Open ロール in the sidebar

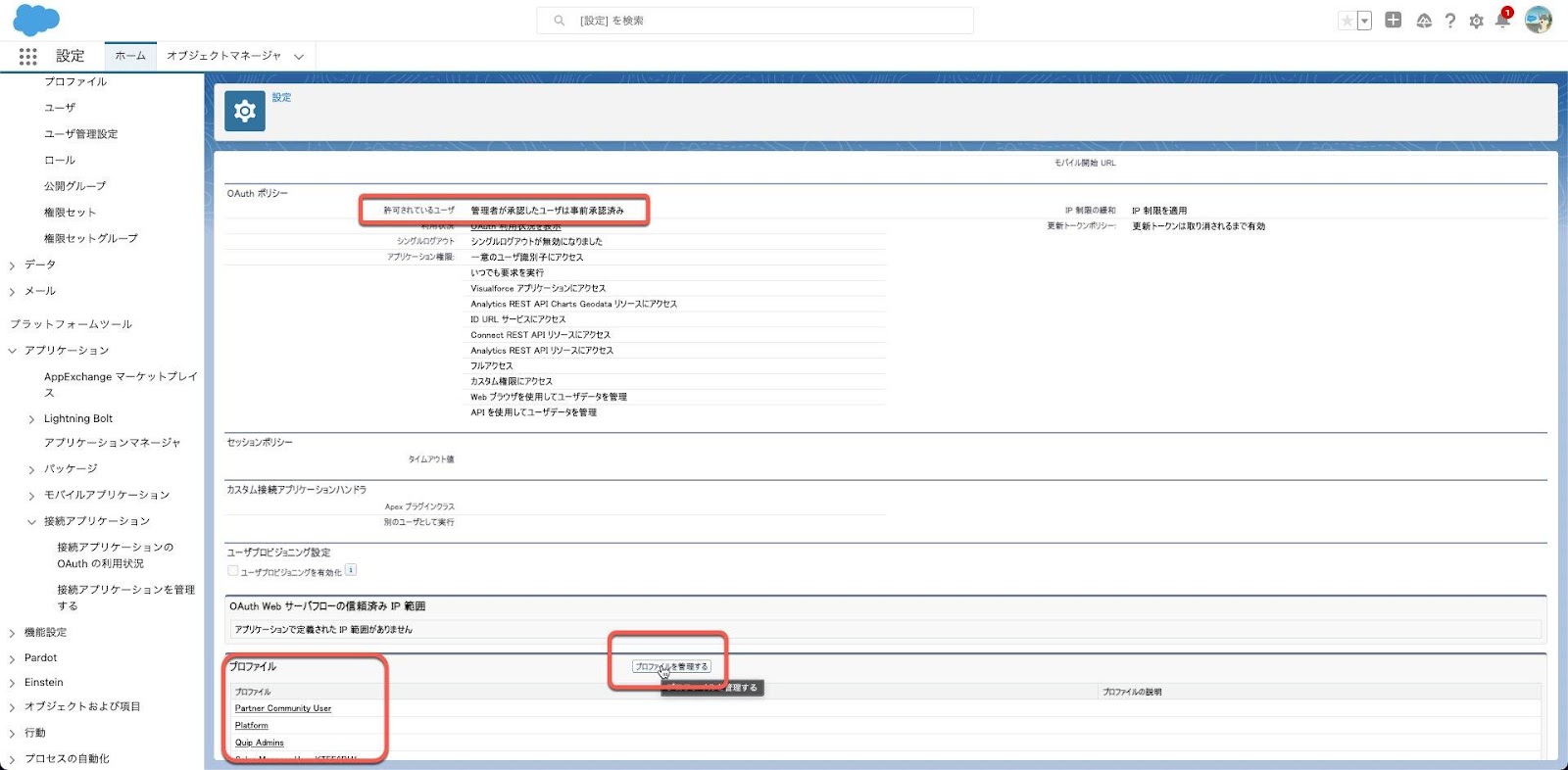(60, 160)
